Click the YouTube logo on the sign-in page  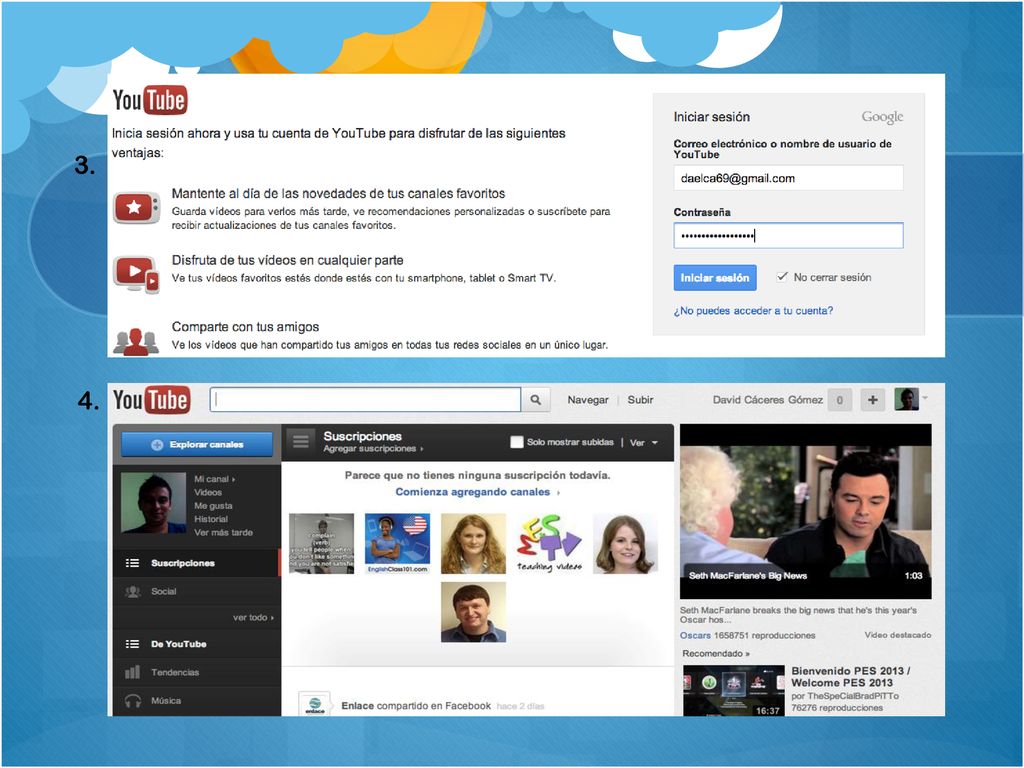150,100
